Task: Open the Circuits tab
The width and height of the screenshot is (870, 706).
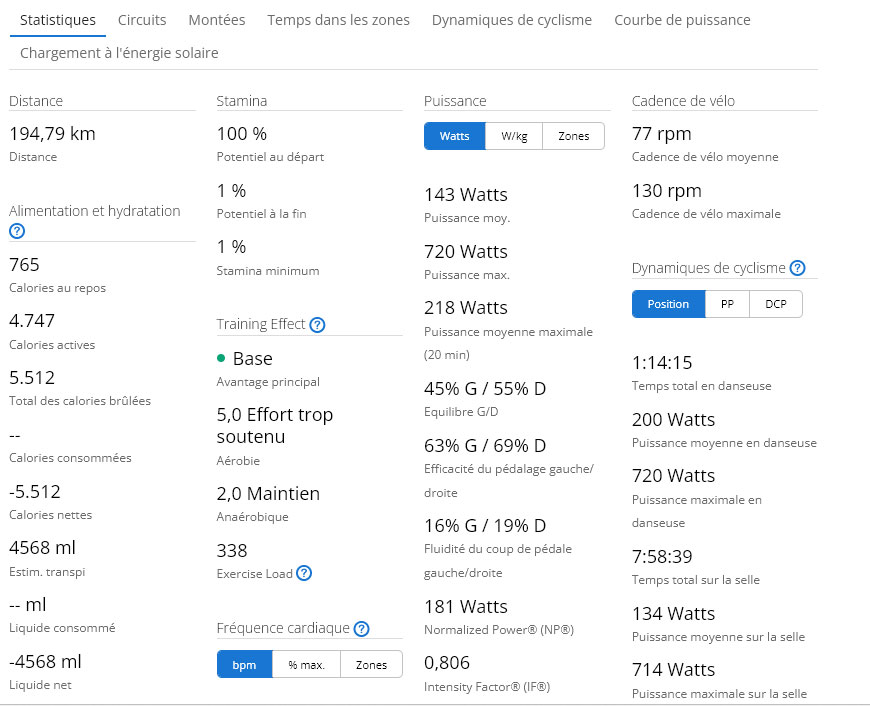Action: click(x=142, y=20)
